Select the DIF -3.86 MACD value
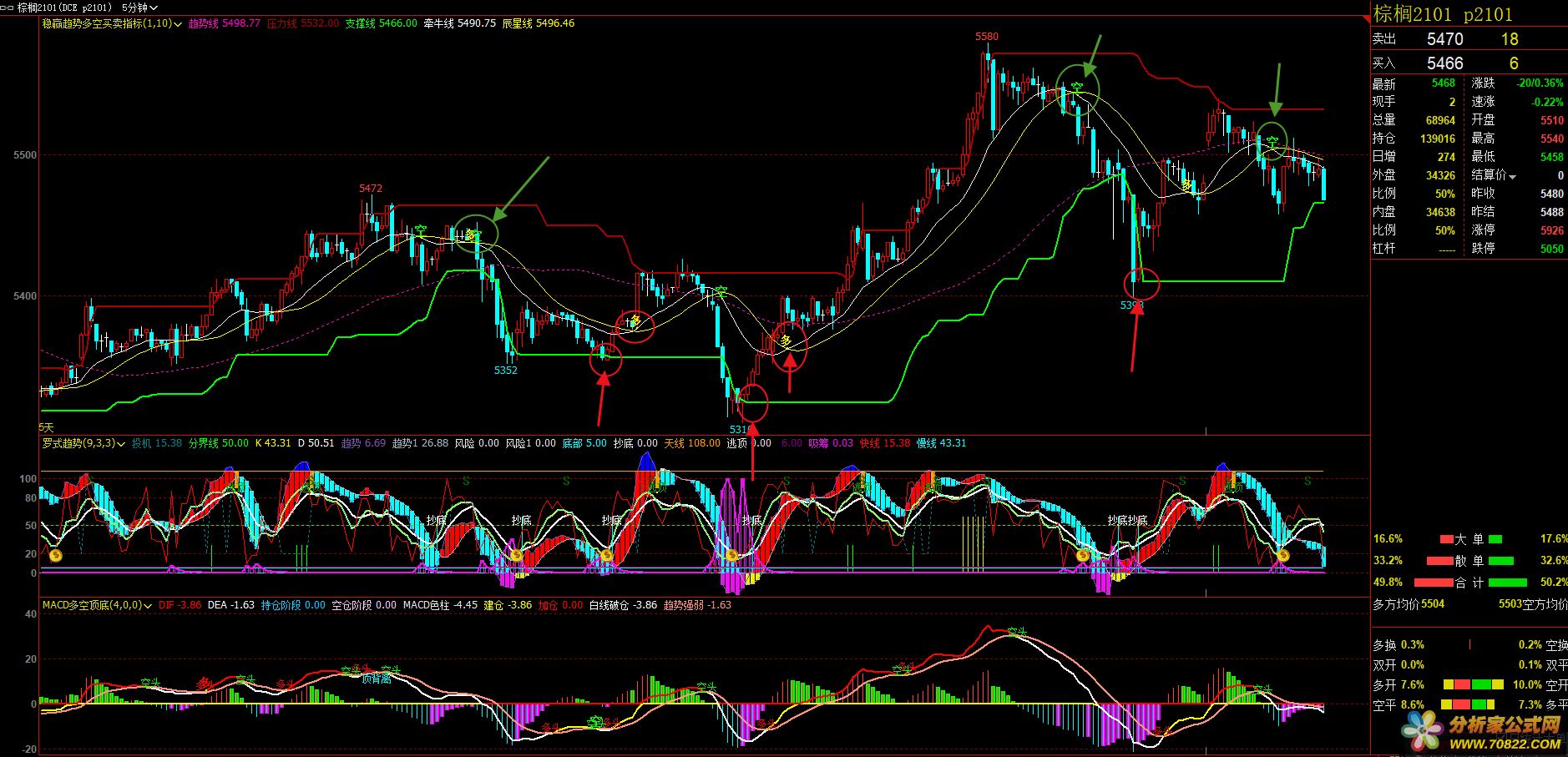The image size is (1568, 757). [x=180, y=605]
